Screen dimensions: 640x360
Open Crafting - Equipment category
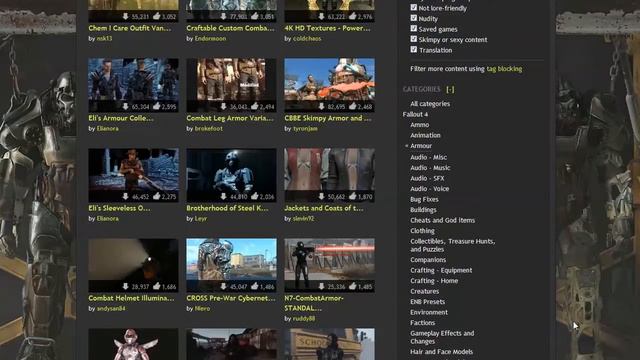click(x=441, y=270)
